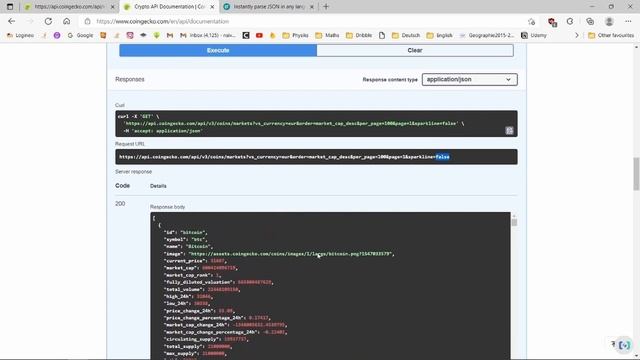Open the Response content type dropdown

tap(469, 79)
